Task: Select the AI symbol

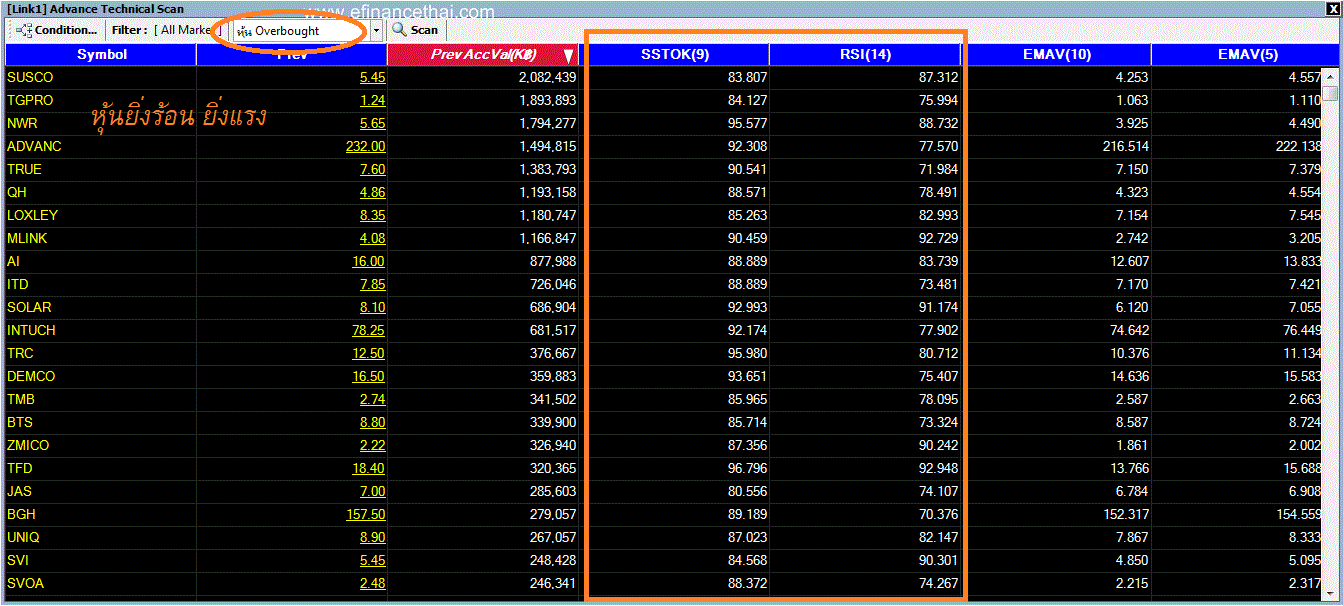Action: click(13, 261)
